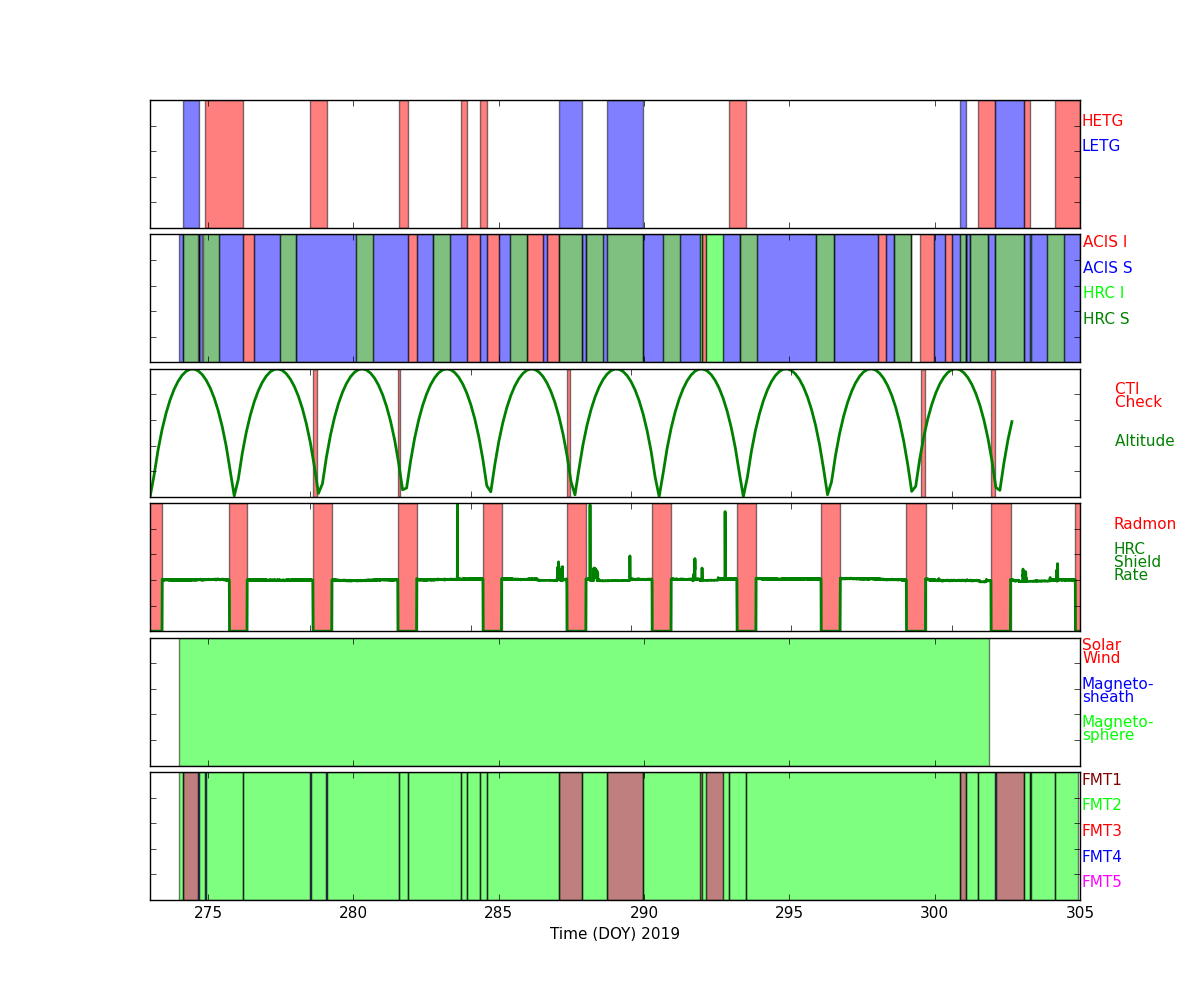This screenshot has height=1000, width=1200.
Task: Click the HETG legend label
Action: click(x=1102, y=121)
